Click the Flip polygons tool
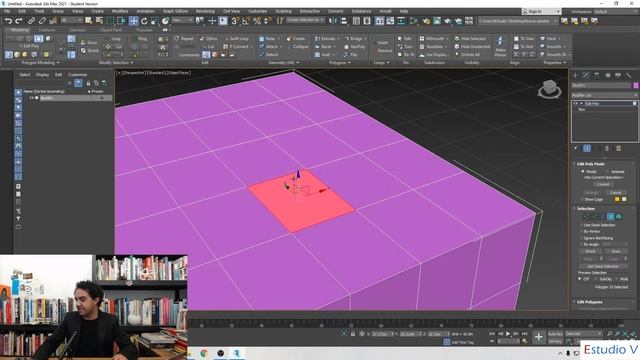The image size is (640, 360). coord(350,55)
